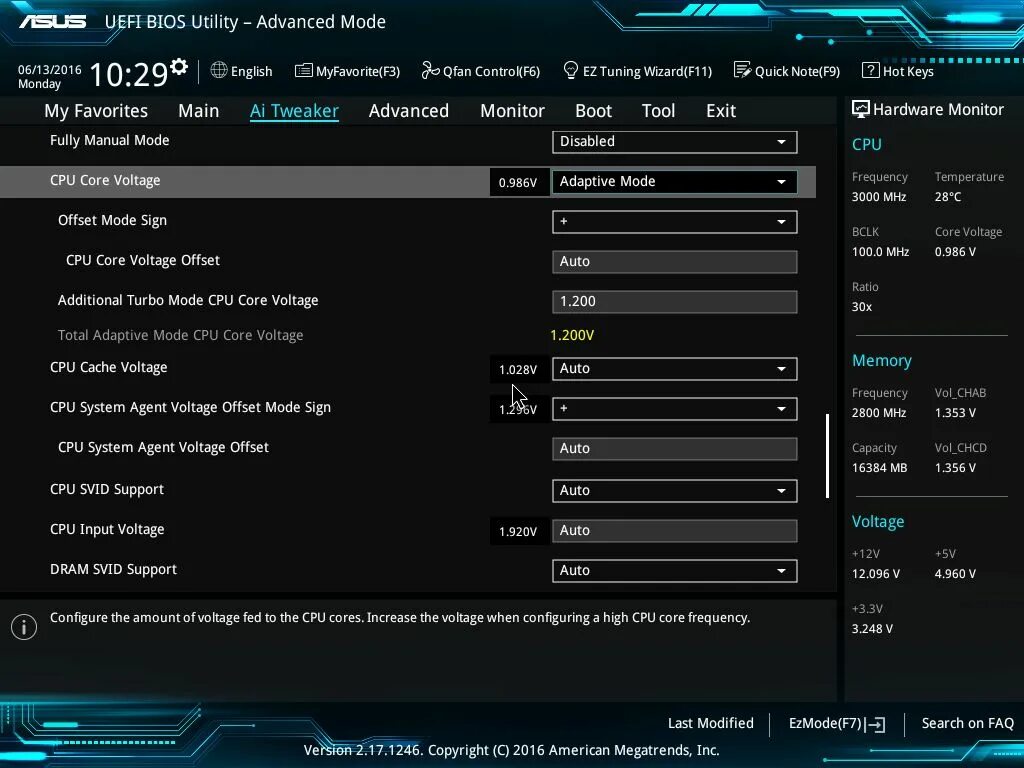
Task: Select the CPU Core Voltage row label
Action: (105, 180)
